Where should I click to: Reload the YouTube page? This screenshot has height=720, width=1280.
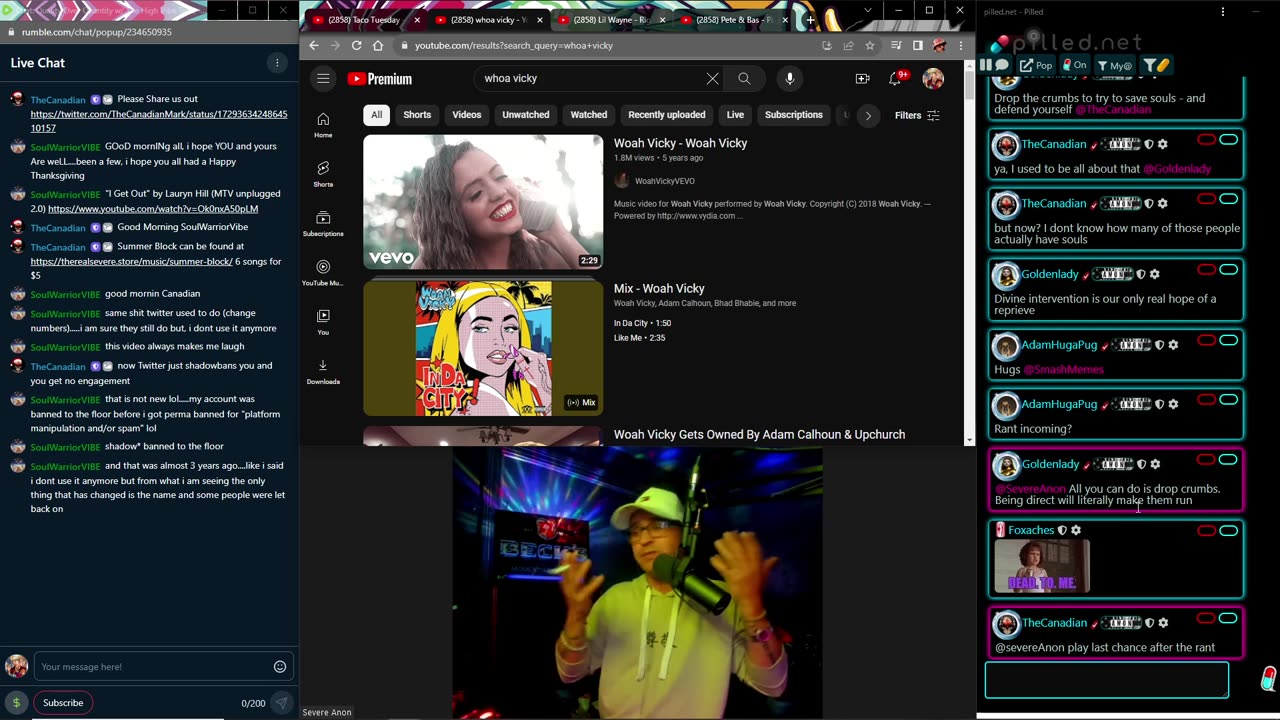[356, 45]
